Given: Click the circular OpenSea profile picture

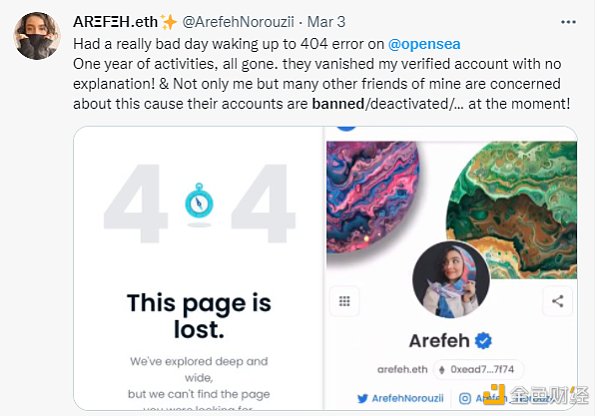Looking at the screenshot, I should point(450,278).
